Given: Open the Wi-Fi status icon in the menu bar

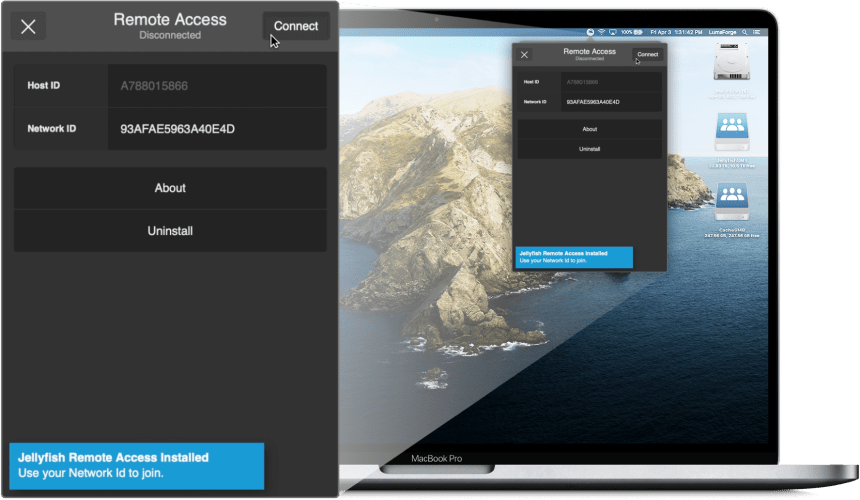Looking at the screenshot, I should point(601,32).
